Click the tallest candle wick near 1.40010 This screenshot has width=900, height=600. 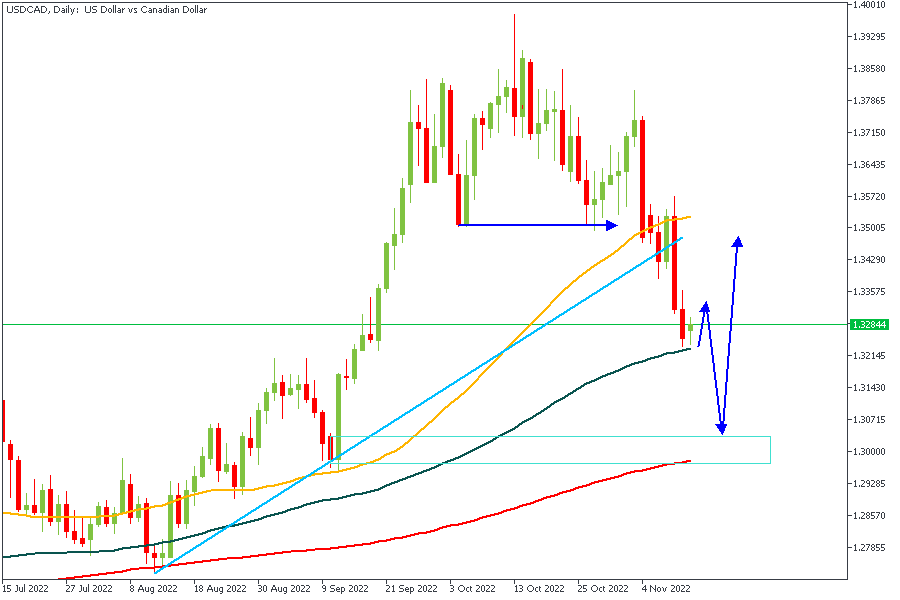coord(515,30)
